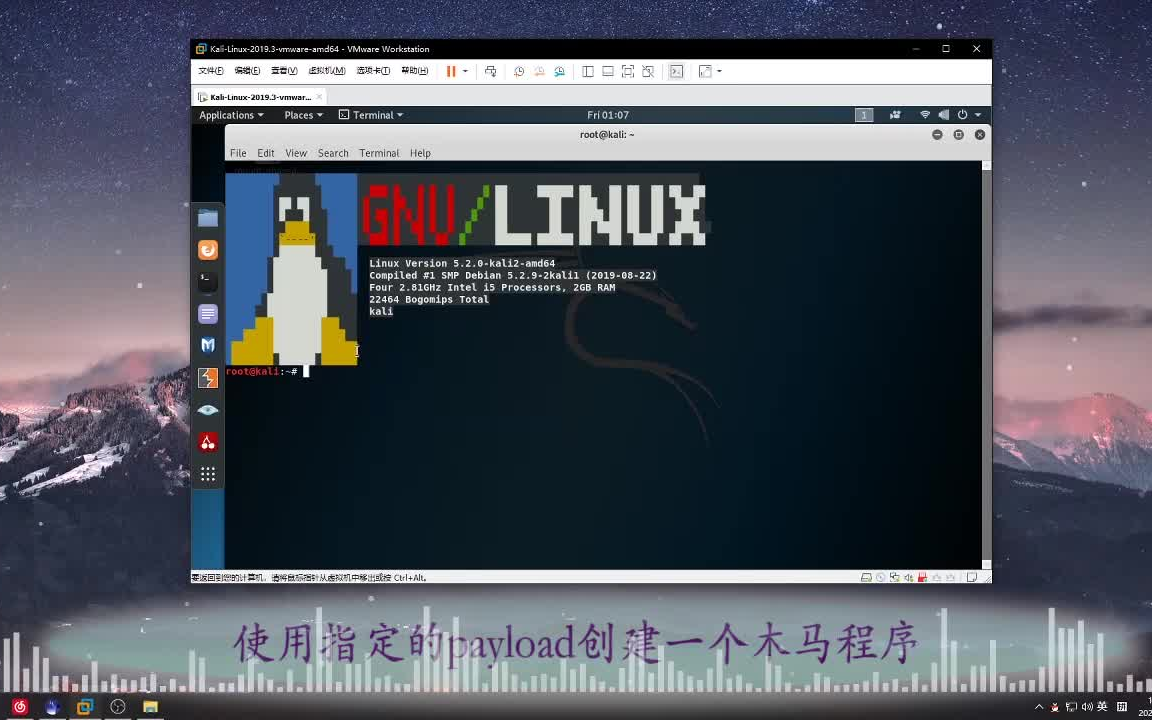Toggle the VMware library panel visibility
The width and height of the screenshot is (1152, 720).
click(x=588, y=70)
